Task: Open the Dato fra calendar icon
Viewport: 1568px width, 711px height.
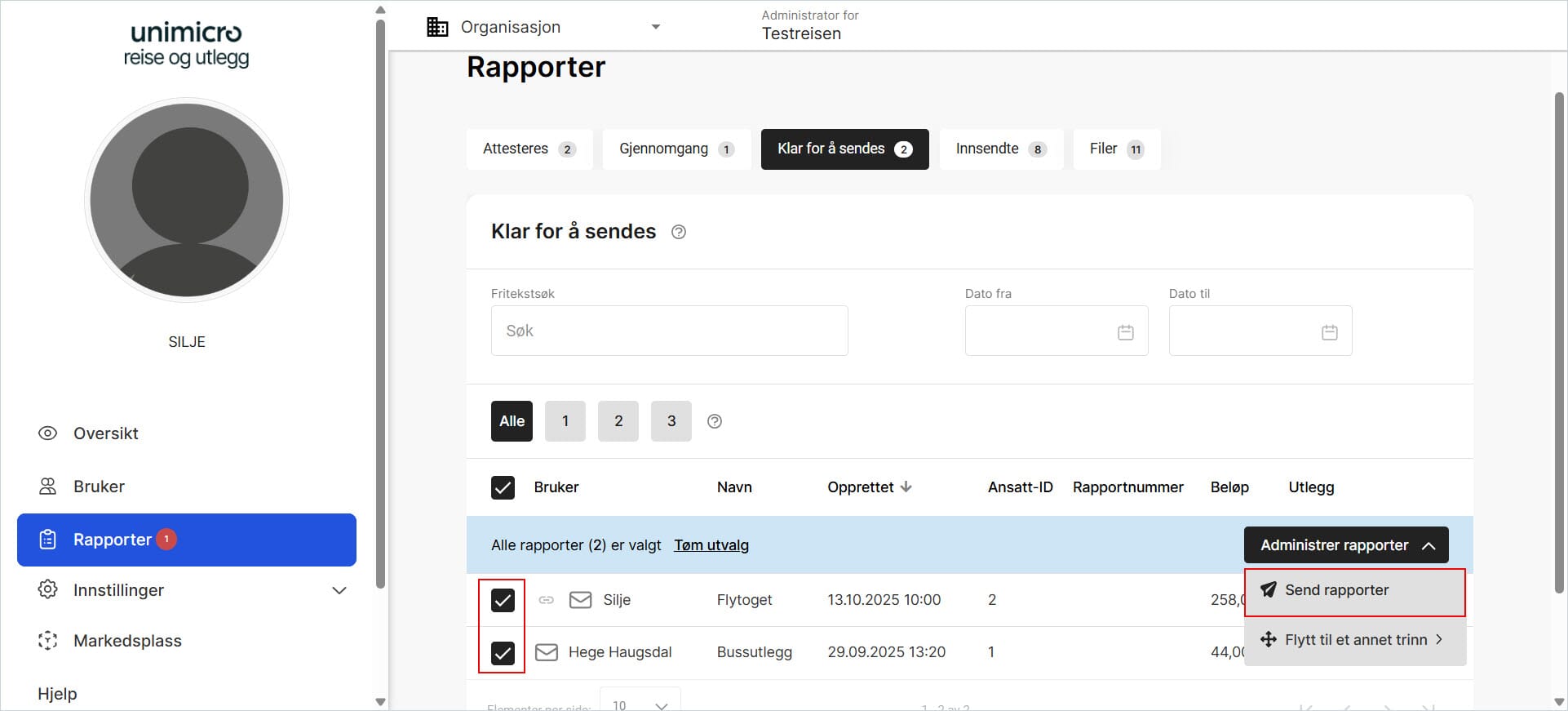Action: tap(1125, 332)
